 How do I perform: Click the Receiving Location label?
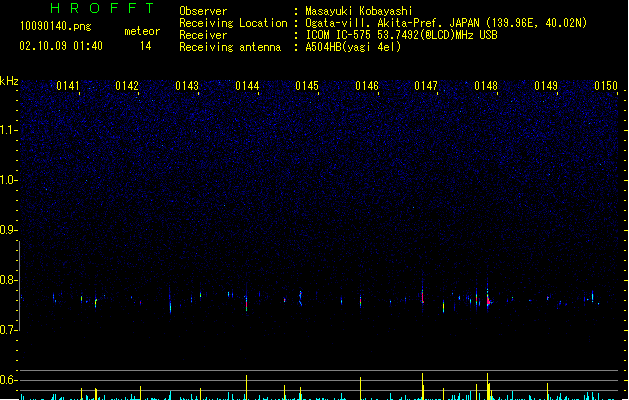tap(233, 23)
